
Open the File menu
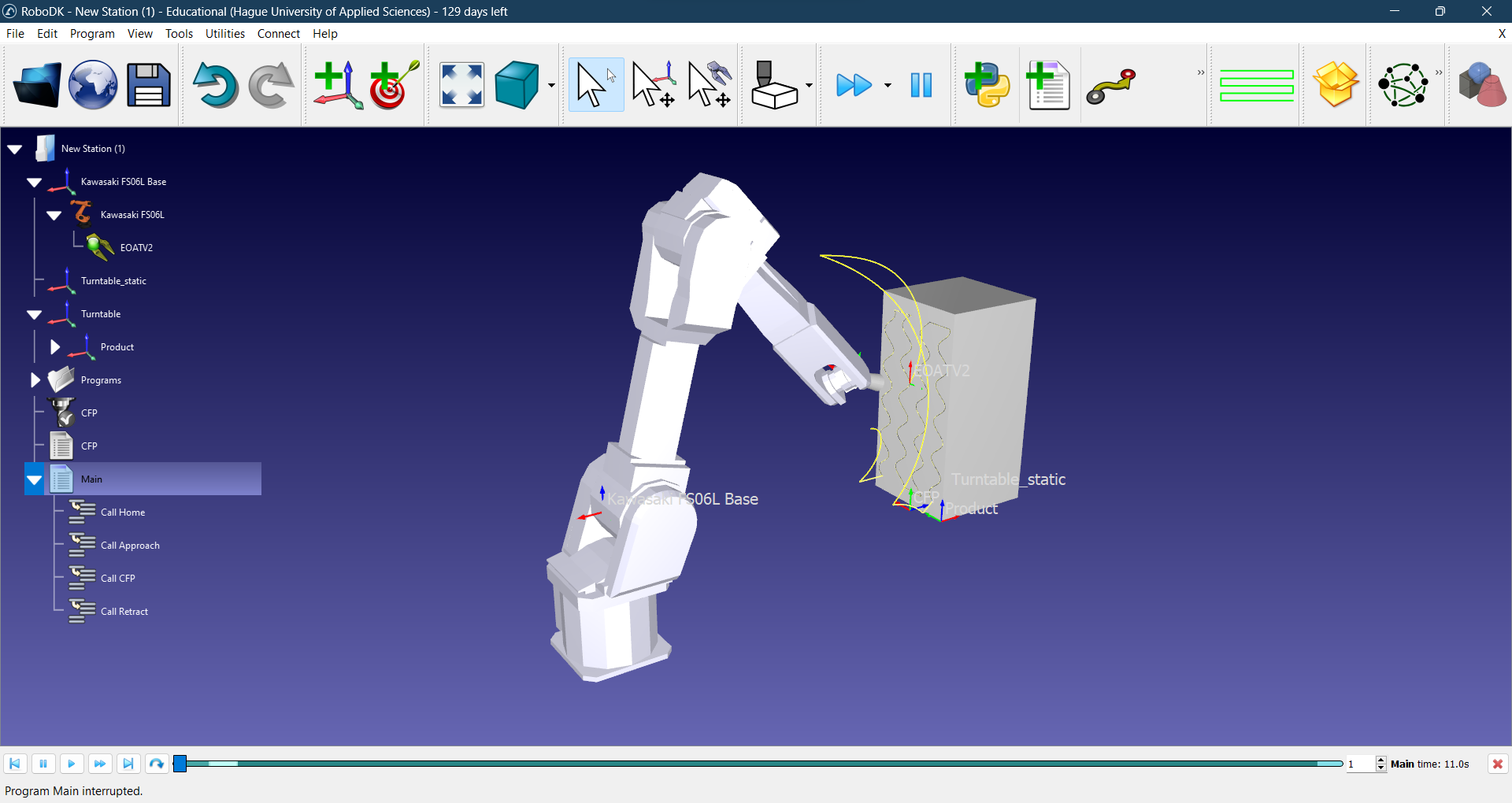coord(15,34)
